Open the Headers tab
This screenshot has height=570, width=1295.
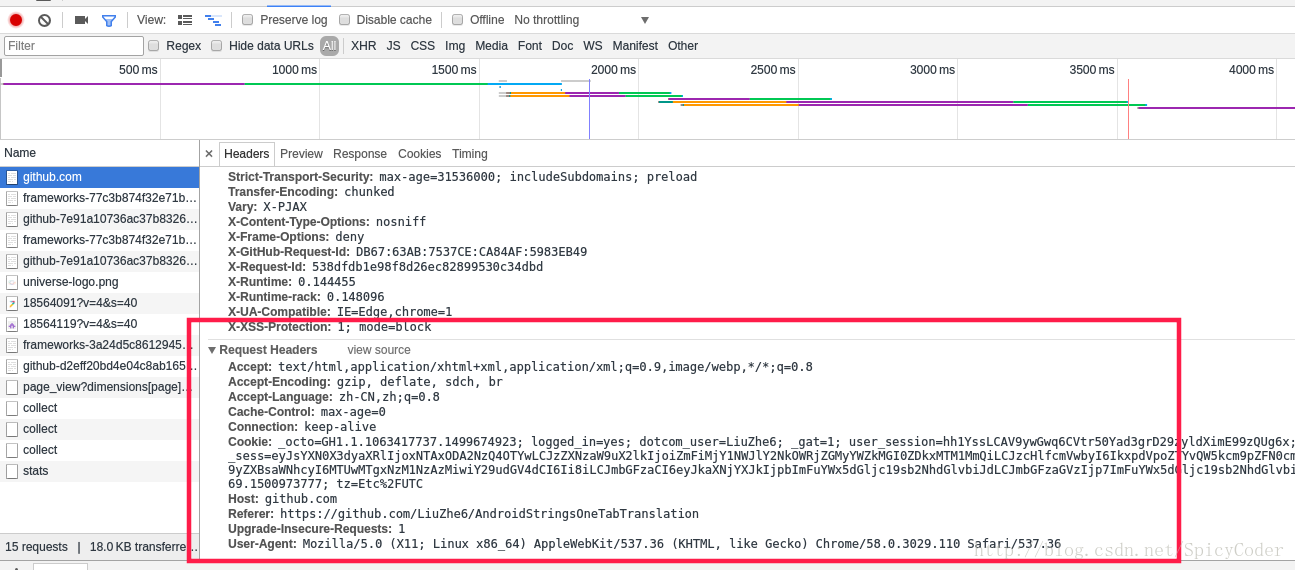(x=246, y=154)
